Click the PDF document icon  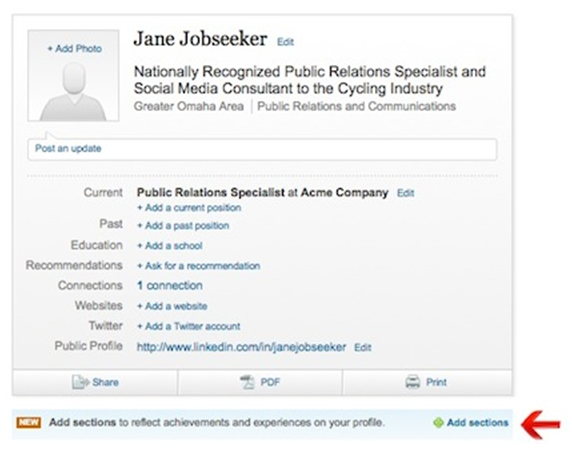[x=247, y=382]
